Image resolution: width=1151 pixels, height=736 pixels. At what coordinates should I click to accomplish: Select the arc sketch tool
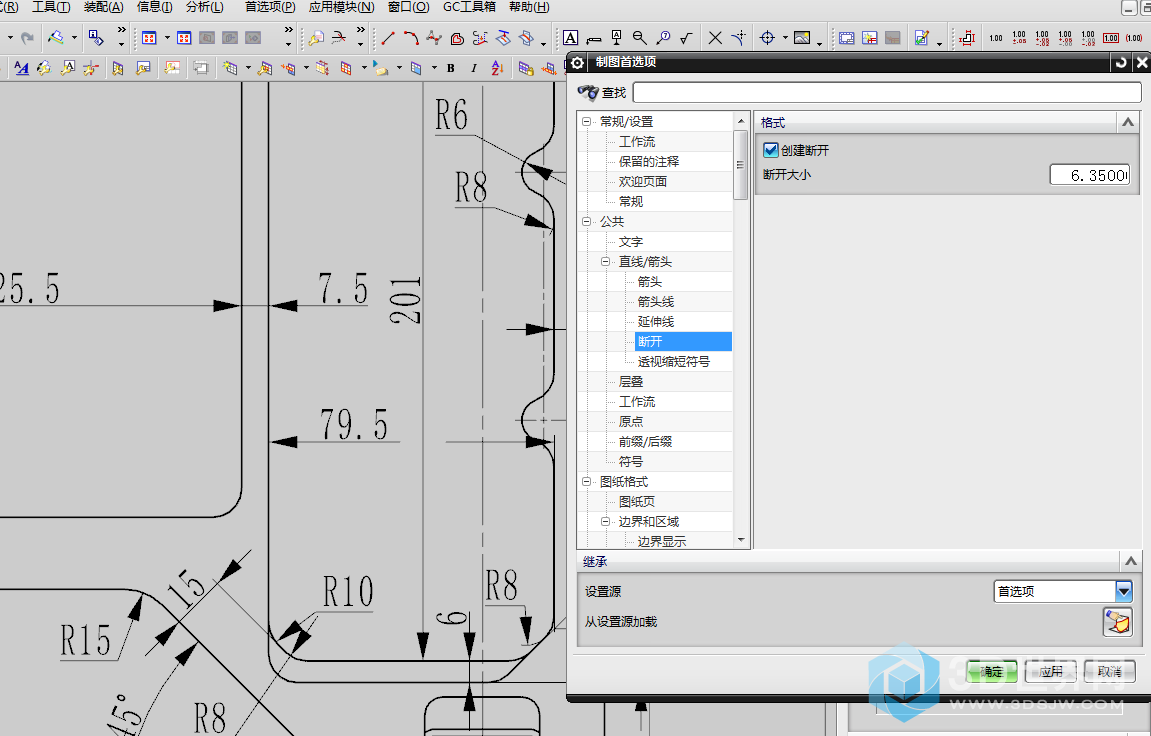(x=411, y=37)
